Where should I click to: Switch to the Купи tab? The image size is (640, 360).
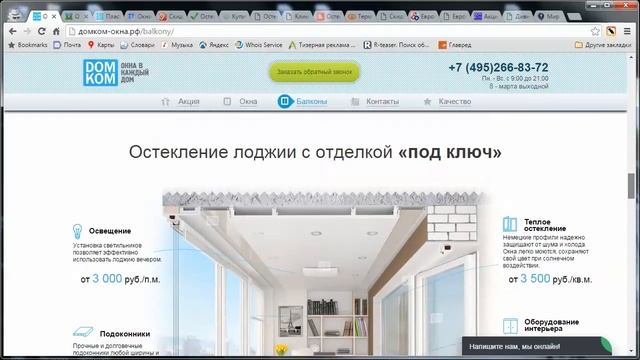click(235, 16)
